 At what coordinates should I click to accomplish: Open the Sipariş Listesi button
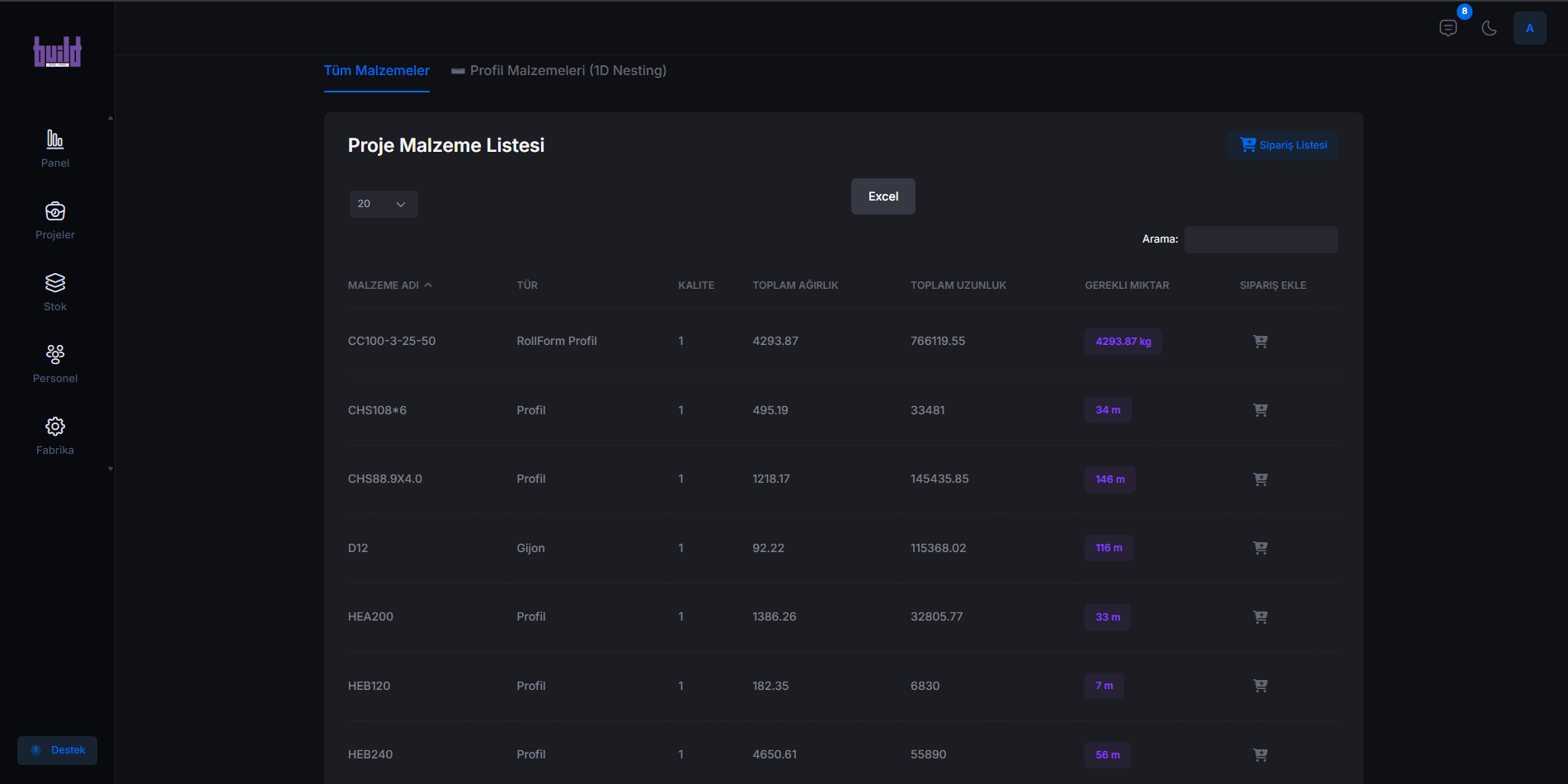1283,145
